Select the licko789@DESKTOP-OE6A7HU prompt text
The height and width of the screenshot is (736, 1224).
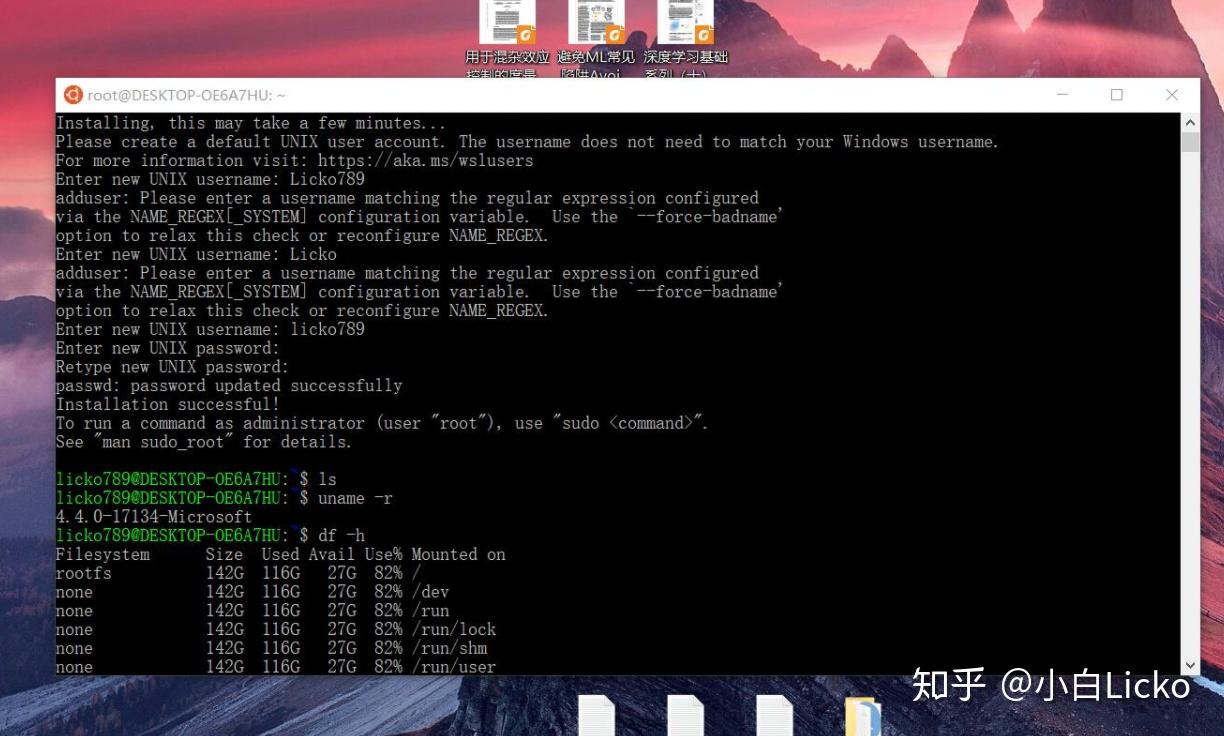tap(170, 478)
